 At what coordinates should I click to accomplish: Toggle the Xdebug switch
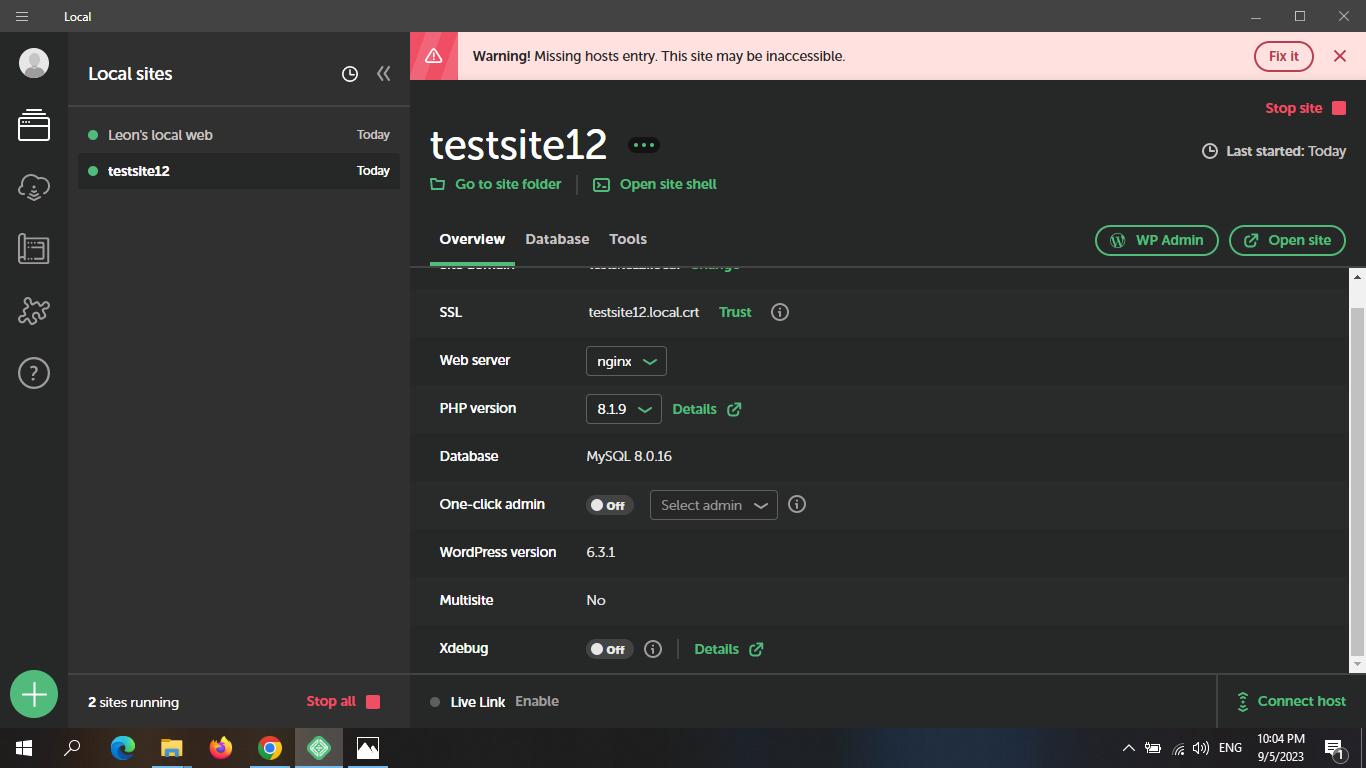[609, 649]
